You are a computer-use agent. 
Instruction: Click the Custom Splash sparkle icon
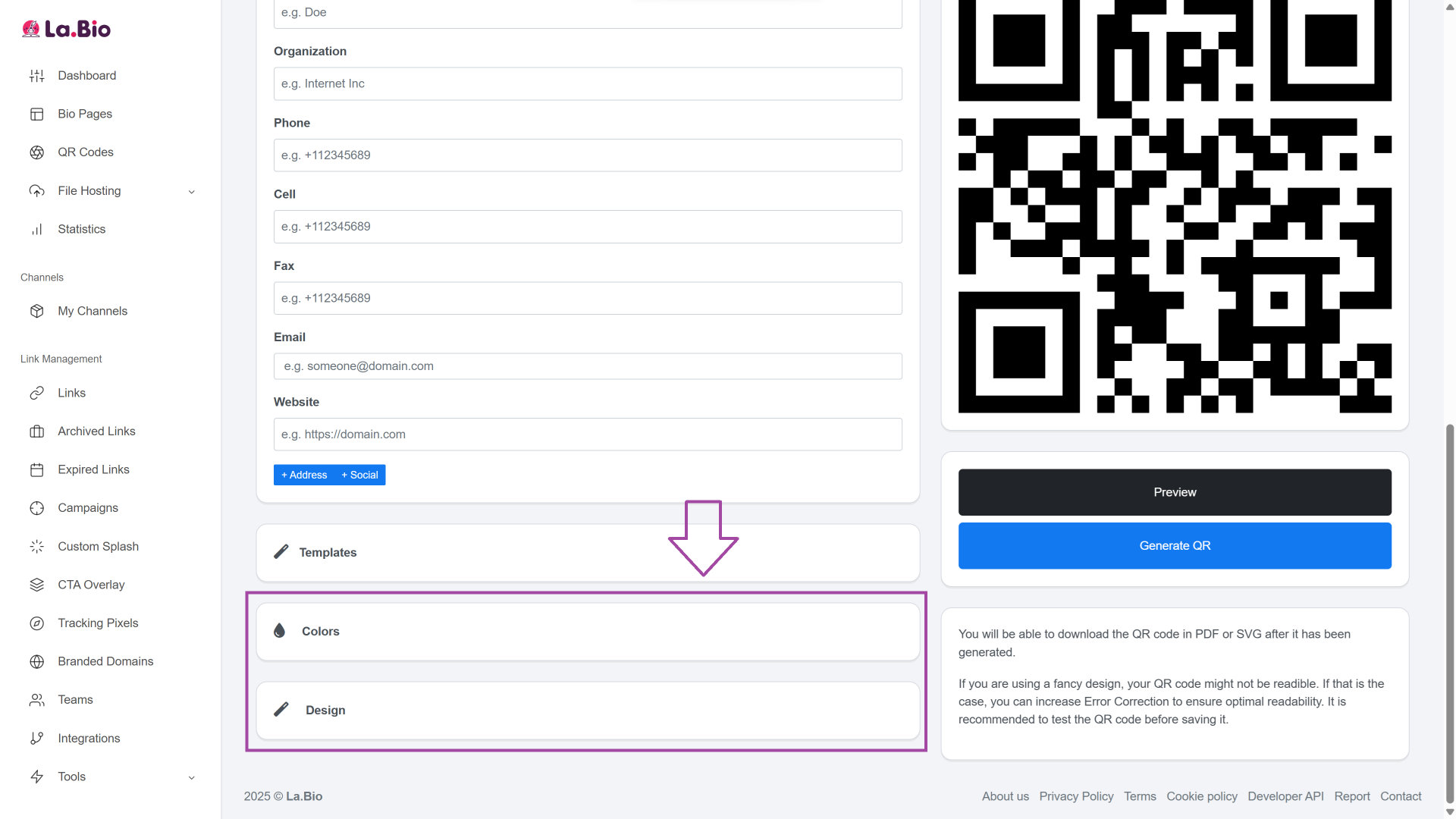[36, 547]
